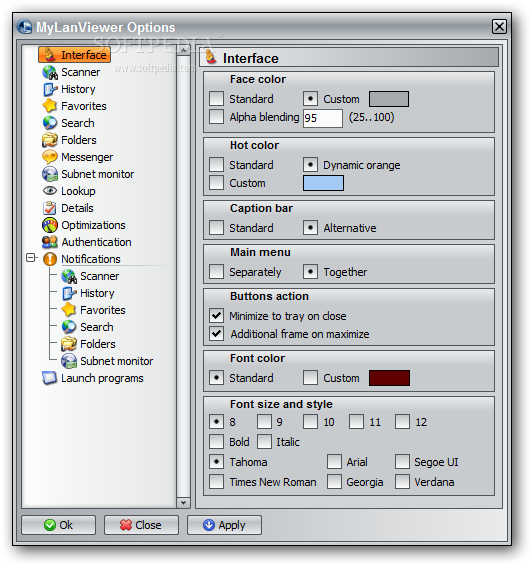
Task: Click the top-level History icon below Scanner
Action: tap(50, 89)
